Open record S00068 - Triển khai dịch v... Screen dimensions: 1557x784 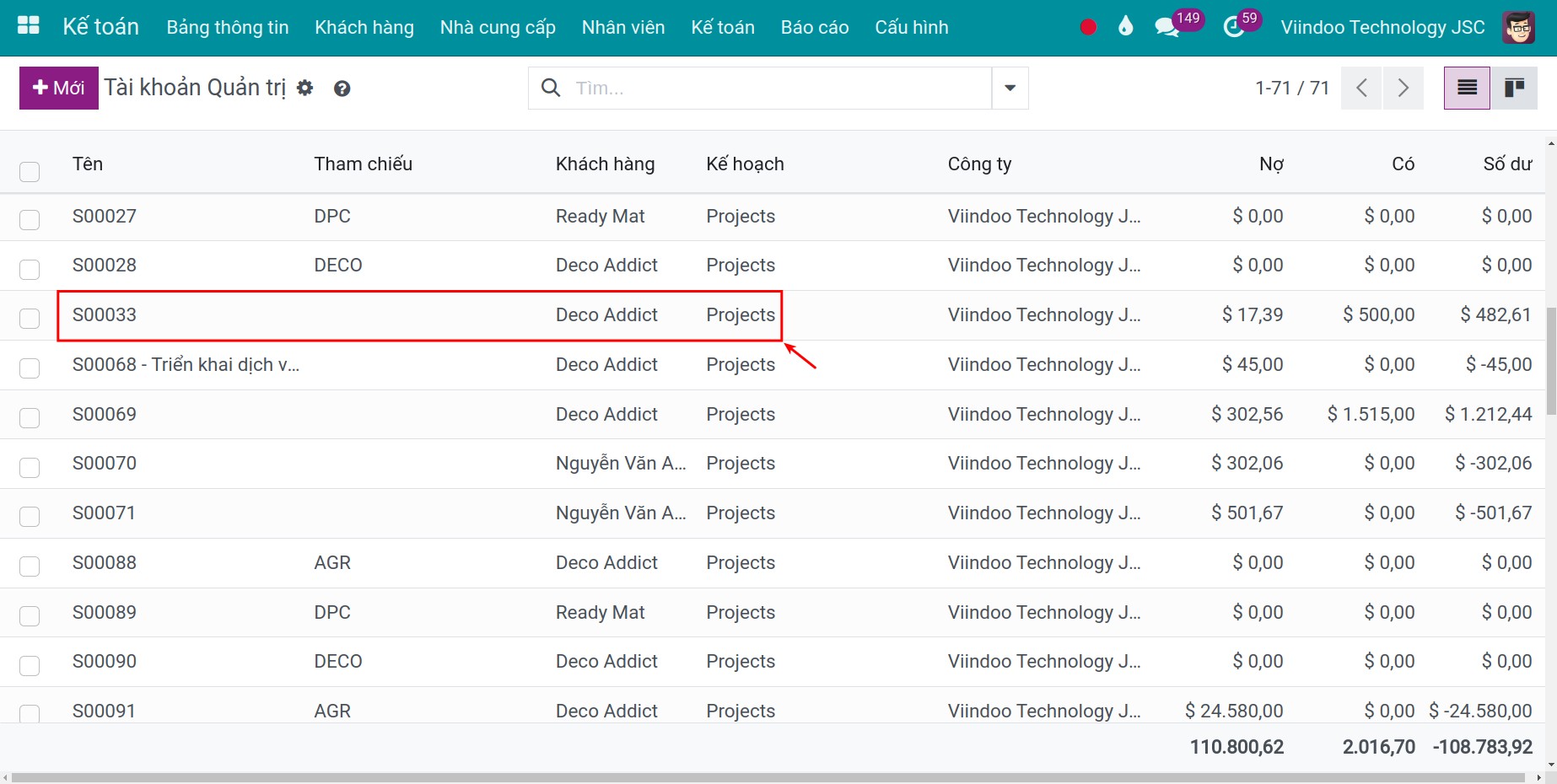(x=186, y=364)
